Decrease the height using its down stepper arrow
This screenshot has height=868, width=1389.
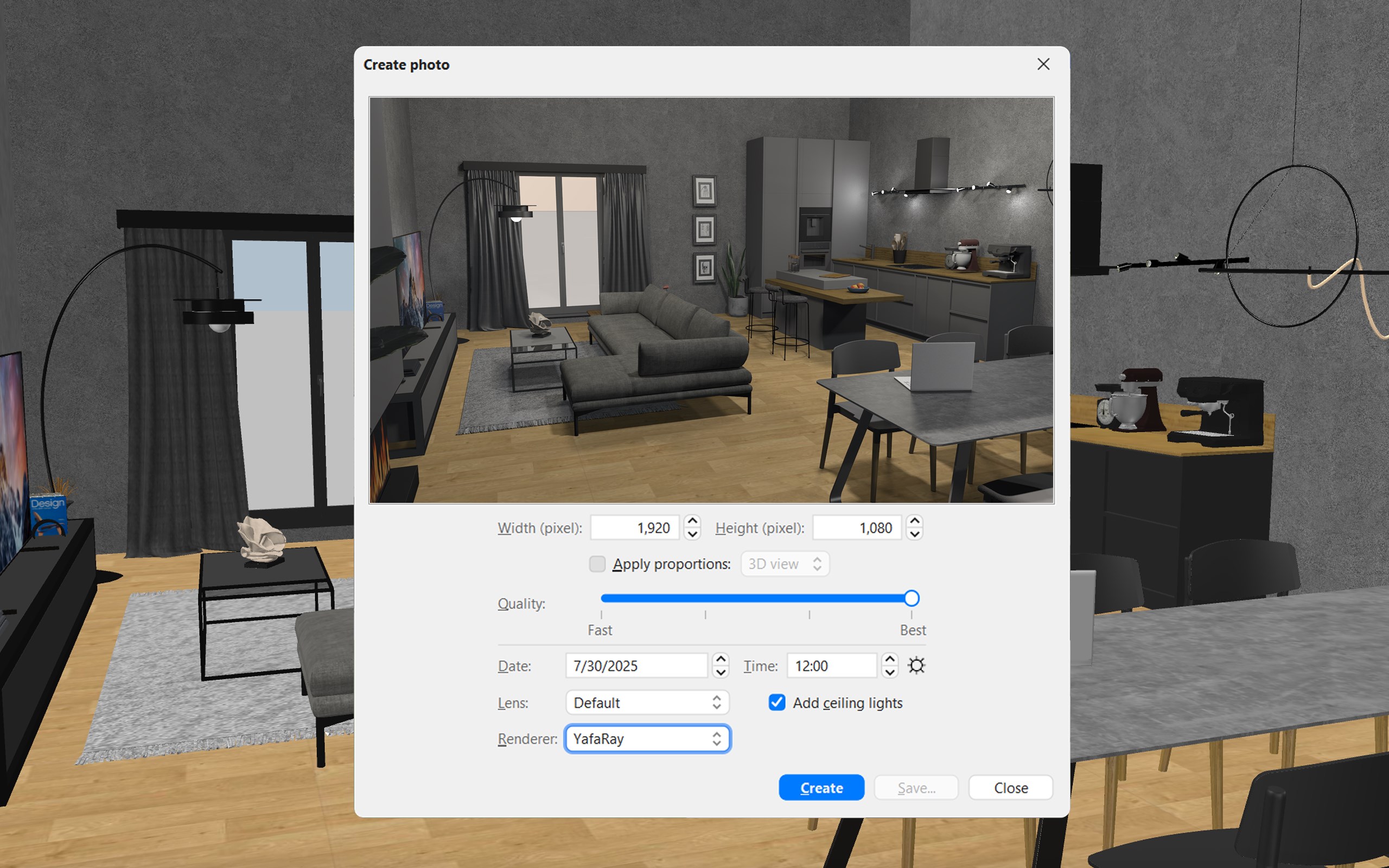click(914, 534)
